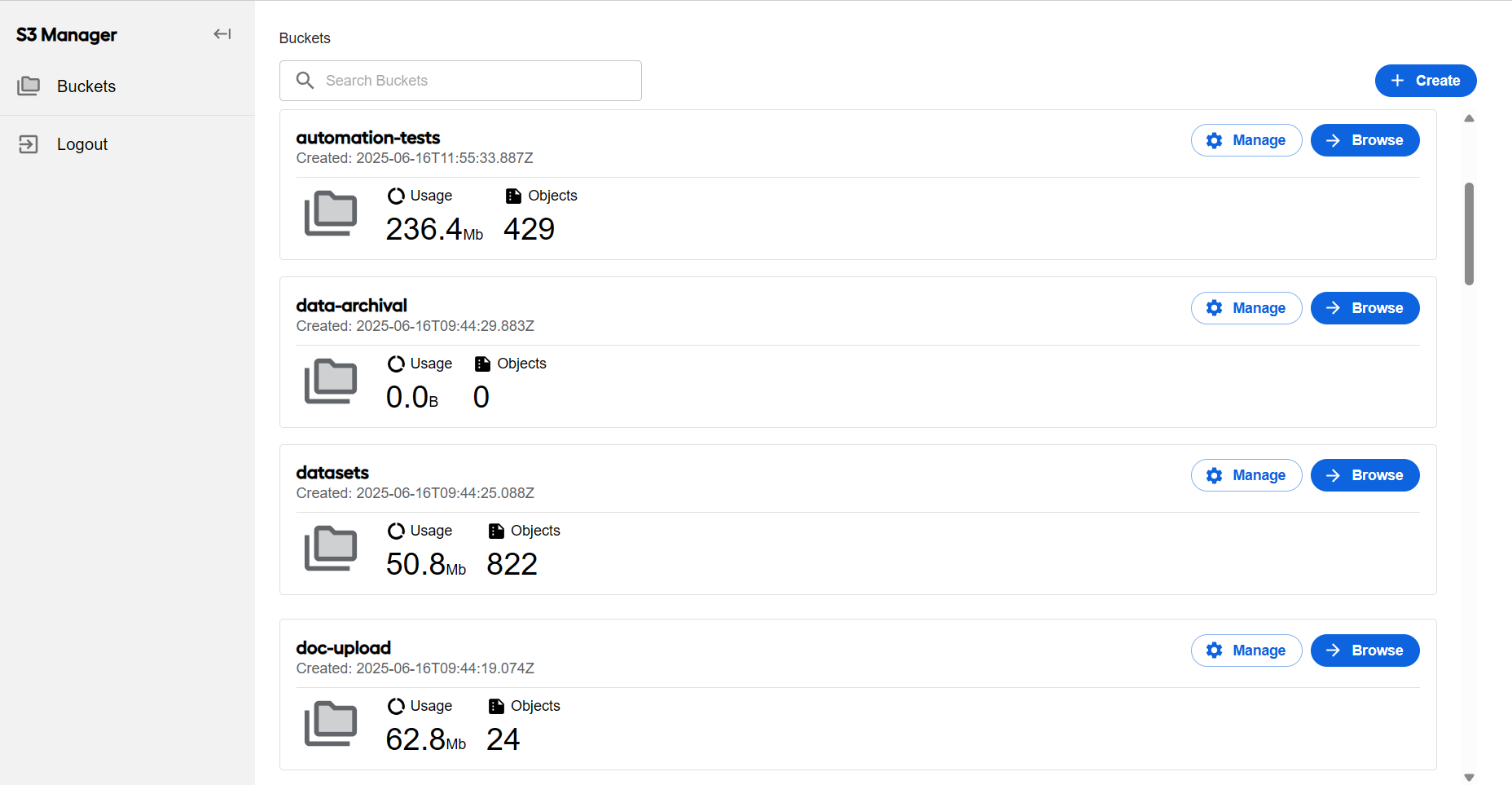Browse the doc-upload bucket
This screenshot has width=1512, height=785.
pyautogui.click(x=1365, y=650)
